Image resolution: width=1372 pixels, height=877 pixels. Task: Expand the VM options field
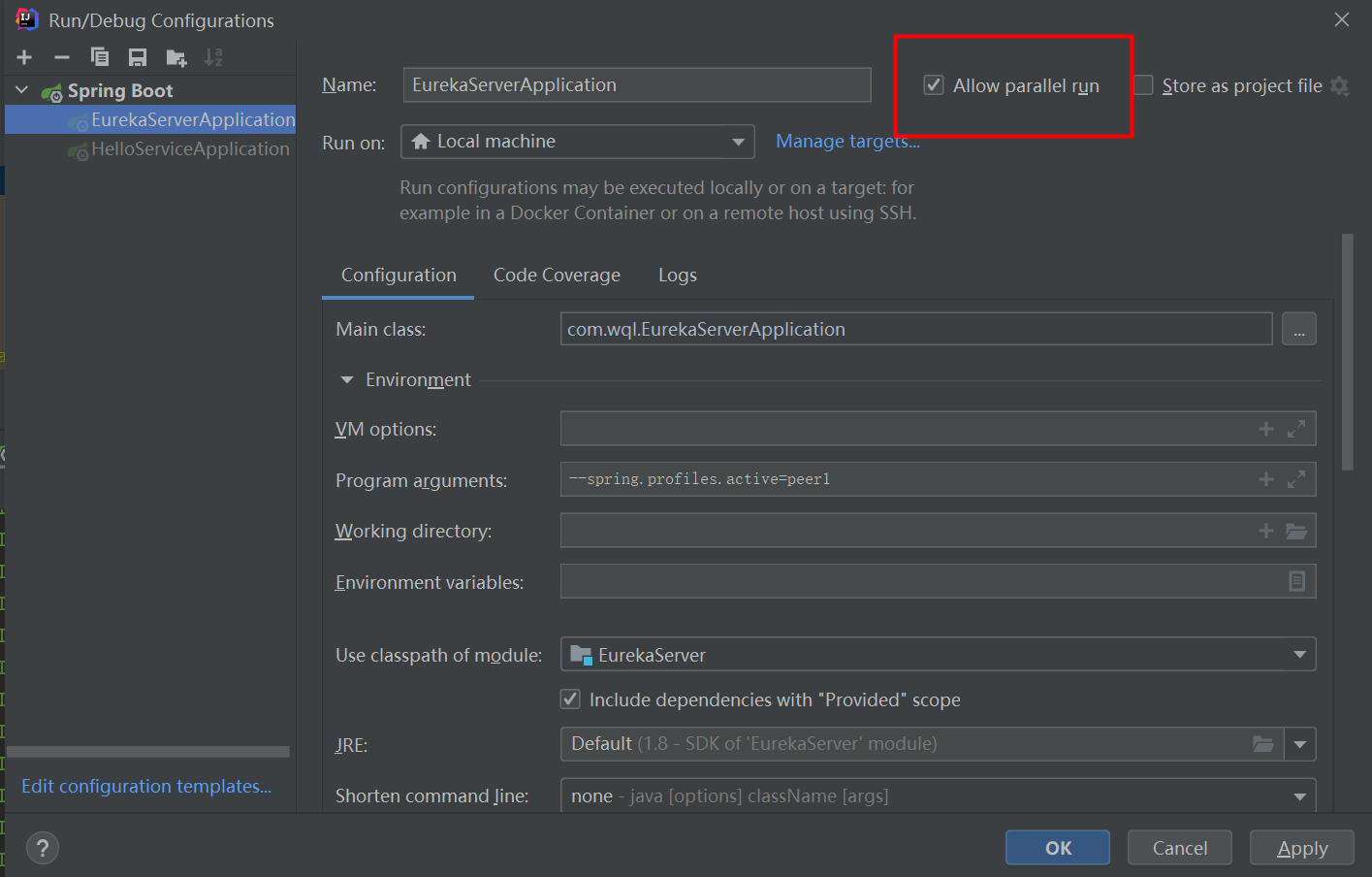pos(1296,429)
